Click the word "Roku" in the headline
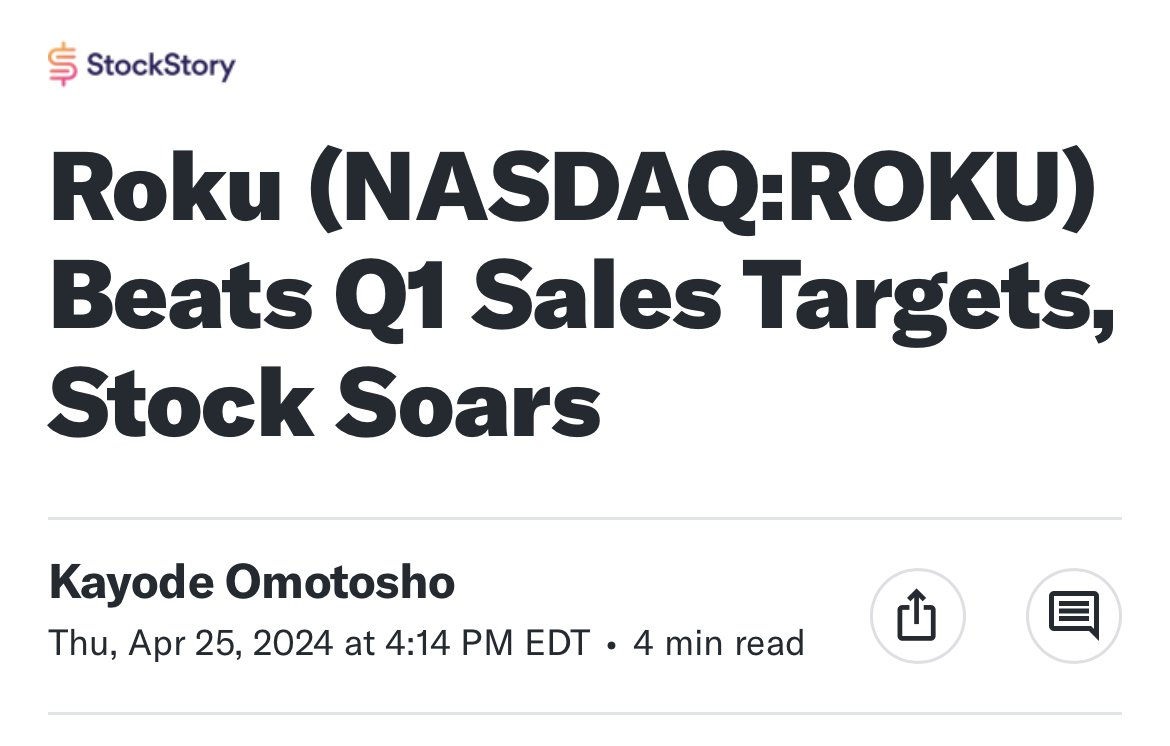The width and height of the screenshot is (1170, 746). [x=166, y=188]
